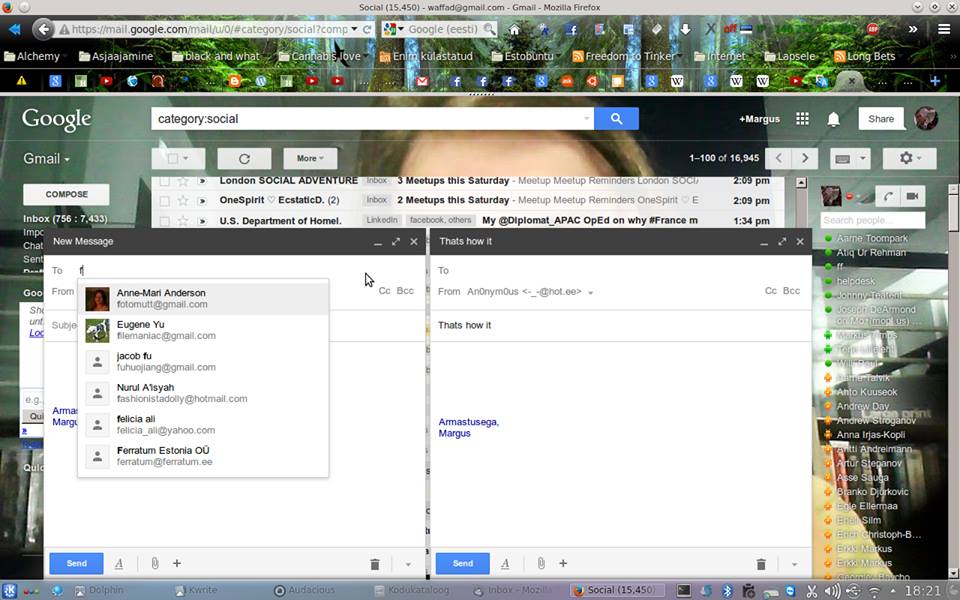Image resolution: width=960 pixels, height=600 pixels.
Task: Star the OneSpirit EcstaticD email
Action: point(182,200)
